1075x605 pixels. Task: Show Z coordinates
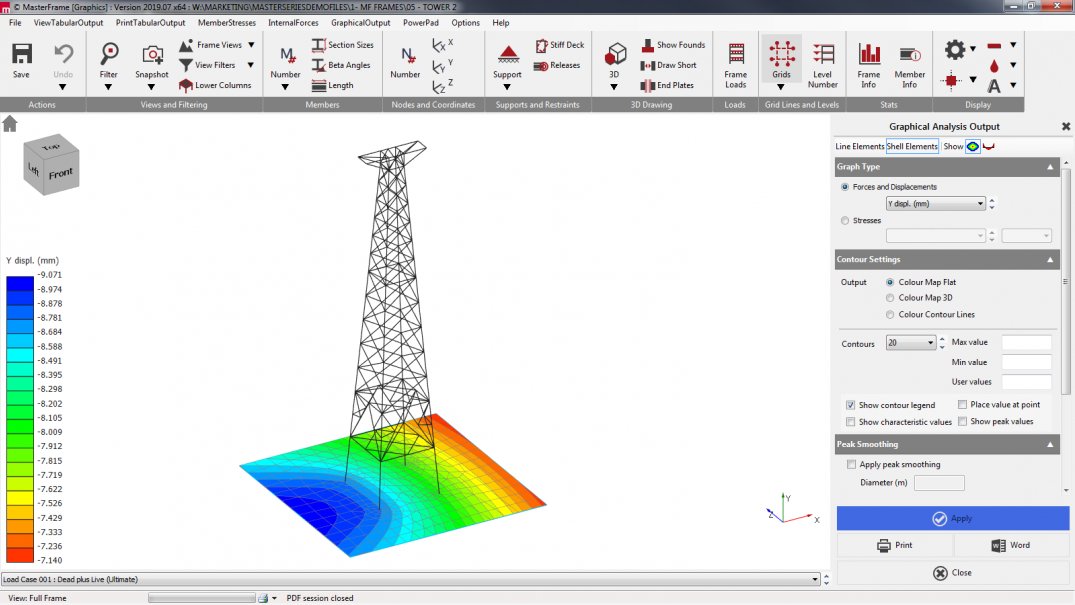442,86
